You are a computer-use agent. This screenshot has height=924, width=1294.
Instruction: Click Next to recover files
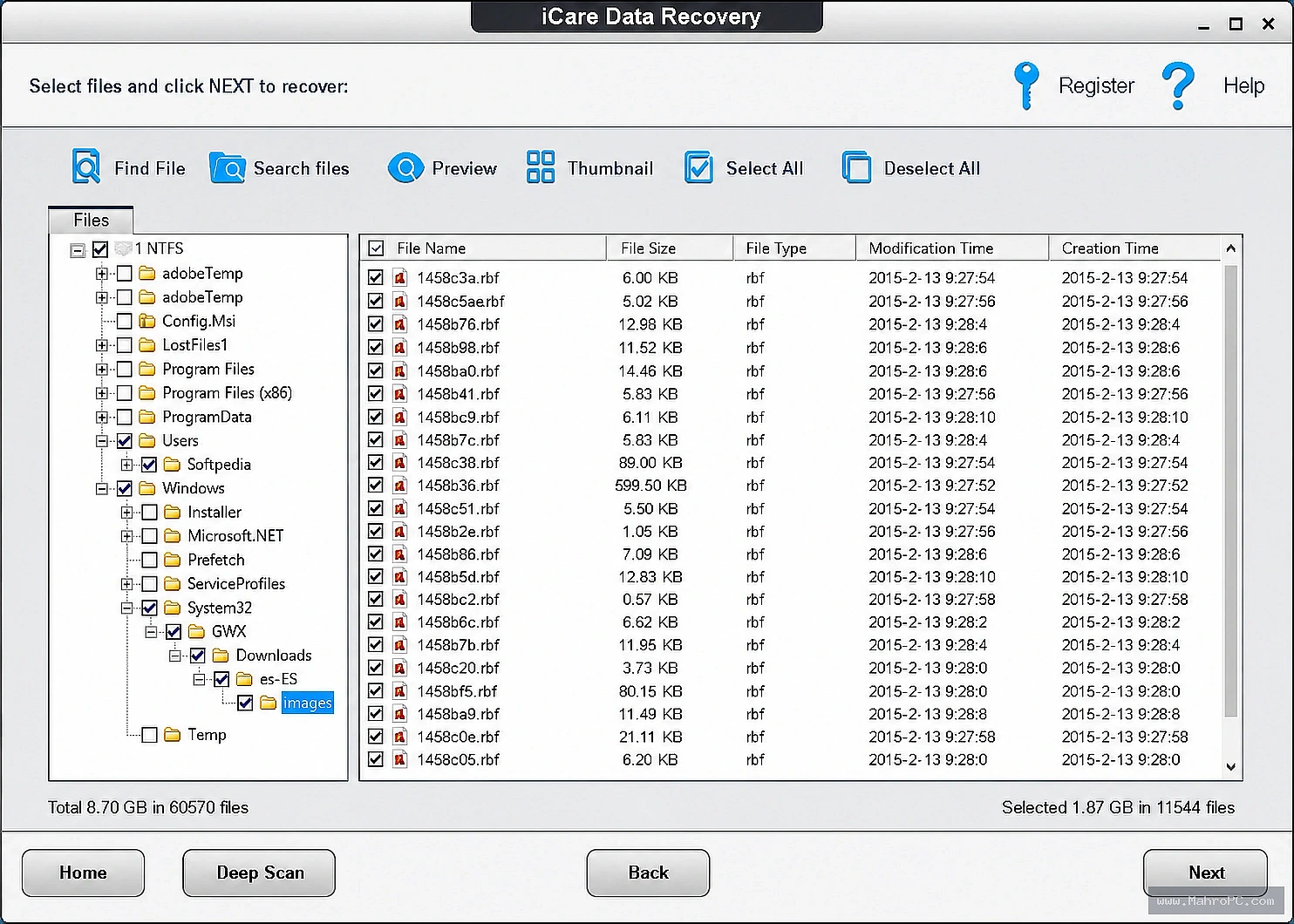click(1205, 873)
